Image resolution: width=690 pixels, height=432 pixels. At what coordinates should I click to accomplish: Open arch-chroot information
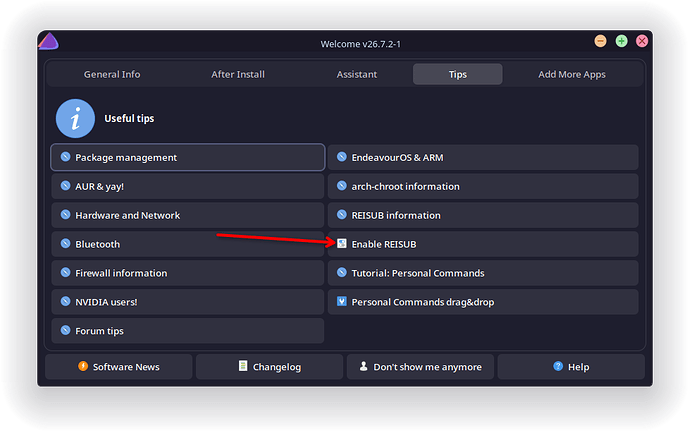pyautogui.click(x=483, y=187)
